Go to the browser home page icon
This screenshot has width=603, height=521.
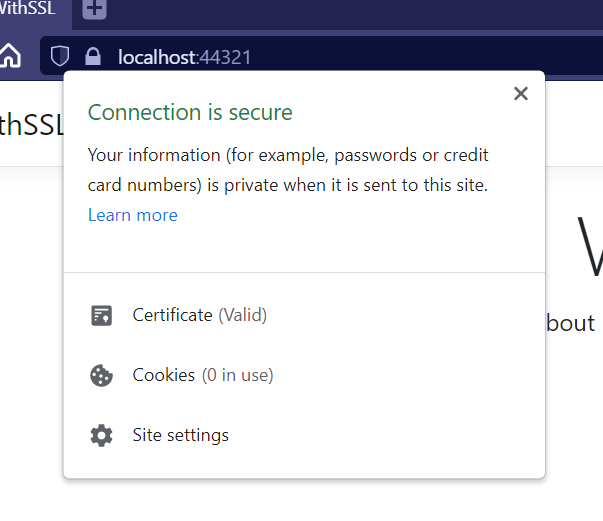(x=10, y=56)
